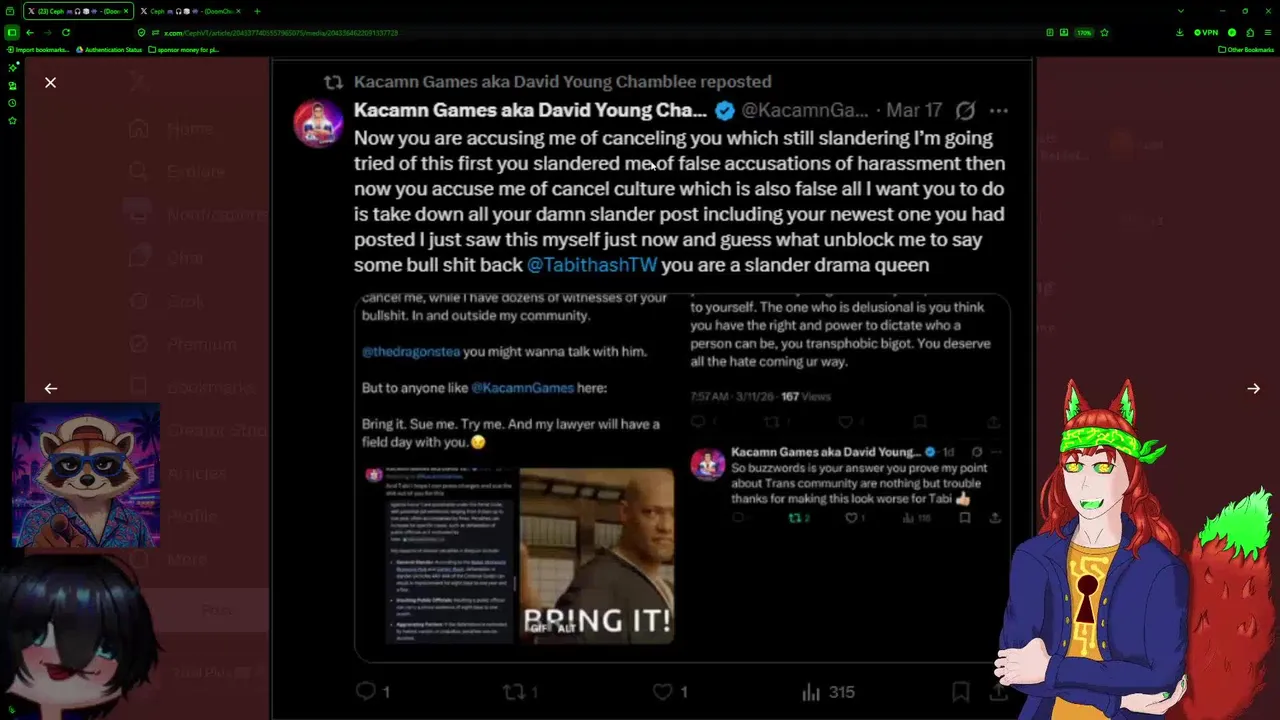
Task: Reply to the Kacamn Games post
Action: 366,691
